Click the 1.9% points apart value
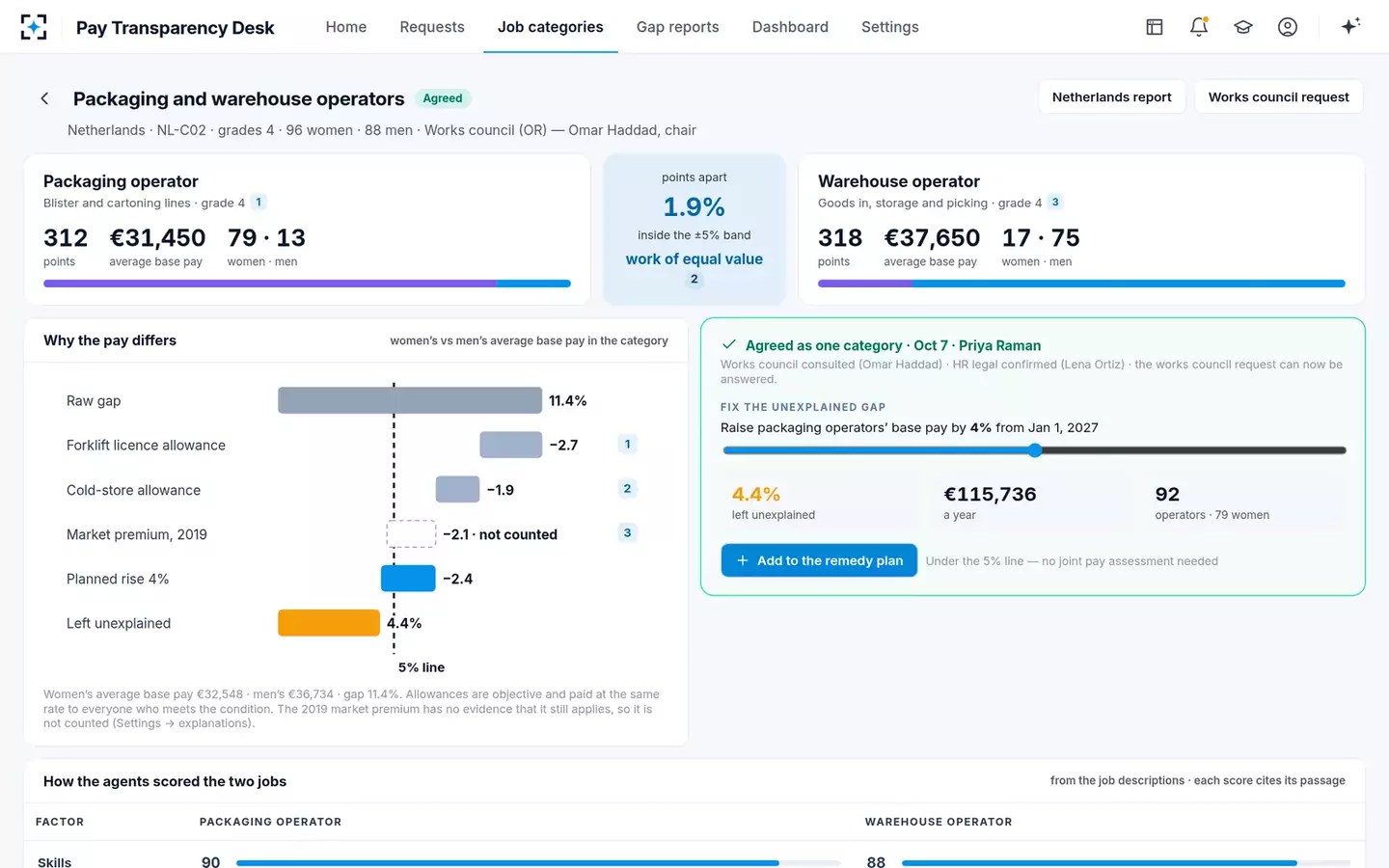The height and width of the screenshot is (868, 1389). [694, 207]
